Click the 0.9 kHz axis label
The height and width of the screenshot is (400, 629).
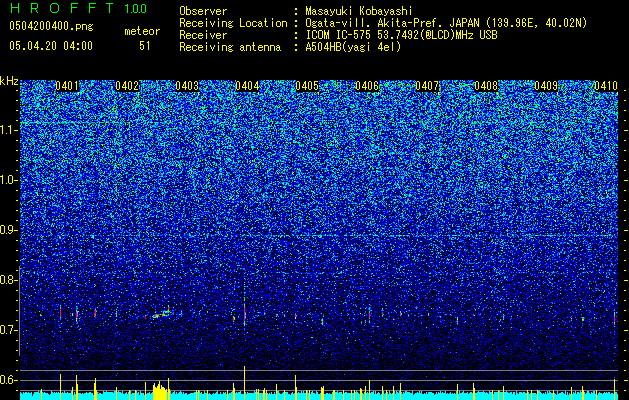6,230
